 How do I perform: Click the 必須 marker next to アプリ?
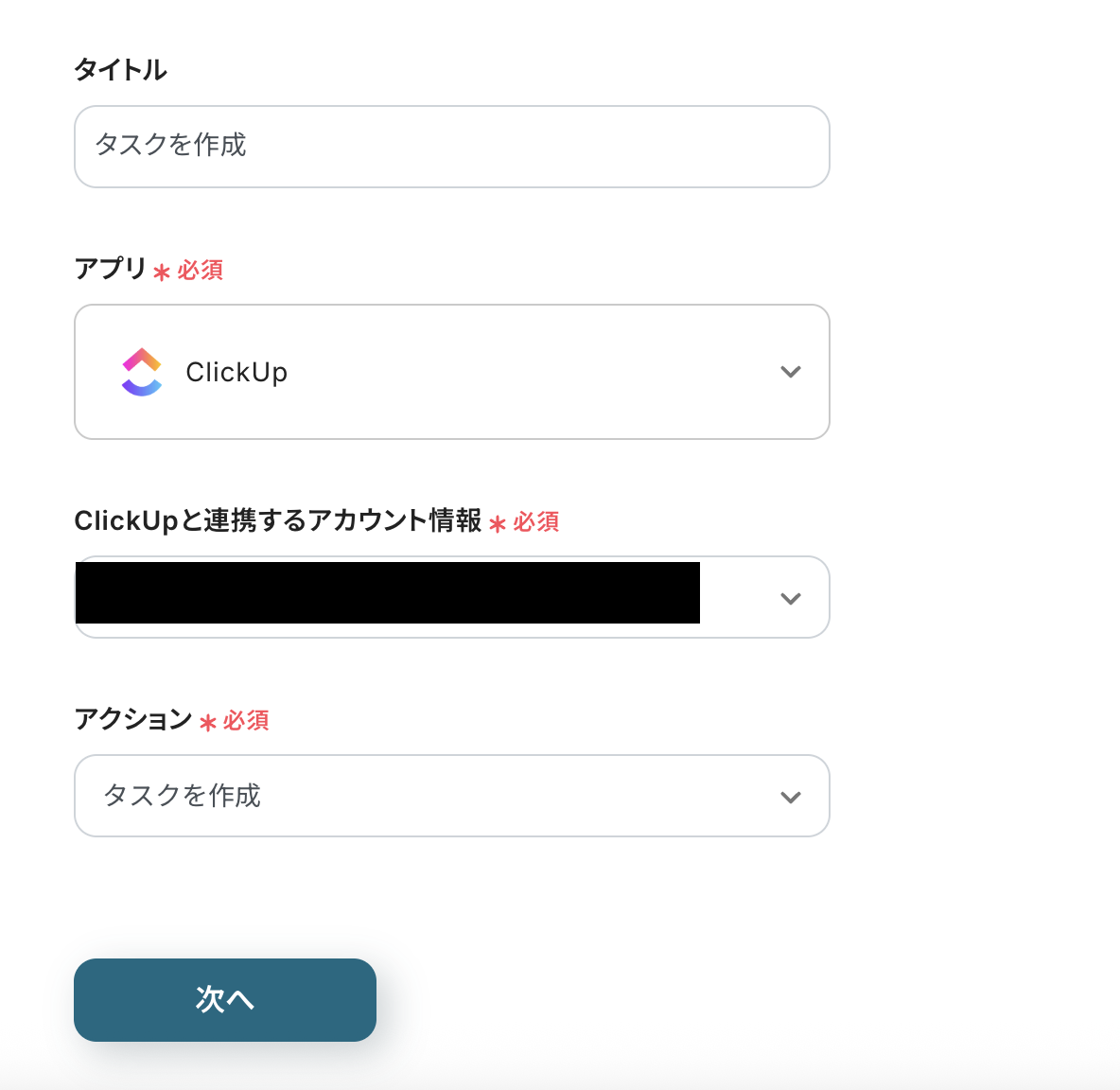(x=201, y=271)
